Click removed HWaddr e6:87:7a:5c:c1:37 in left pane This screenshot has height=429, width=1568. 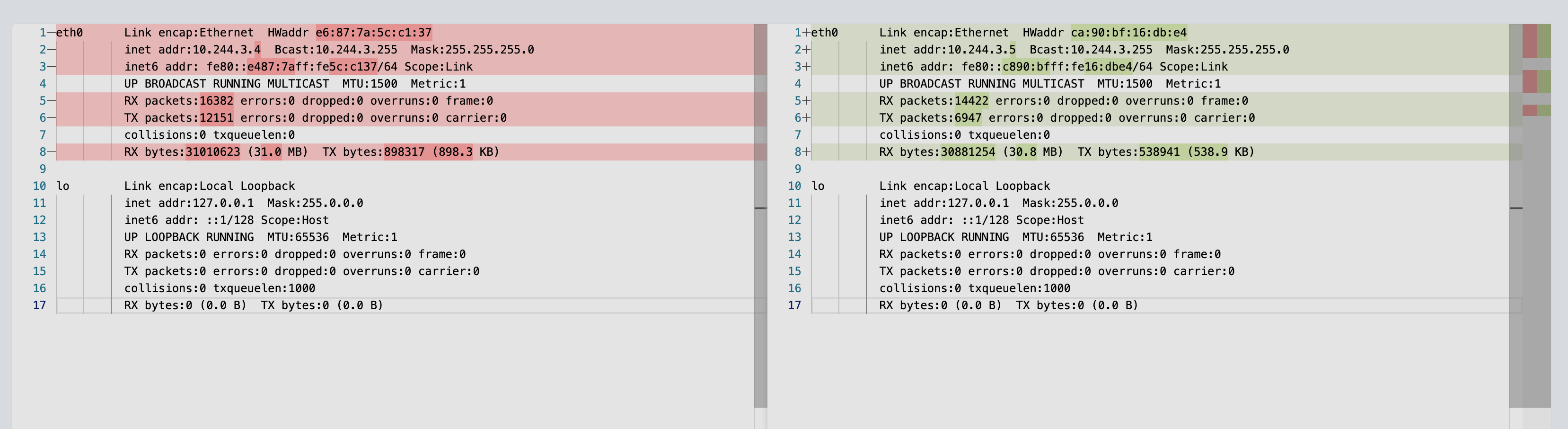[373, 33]
